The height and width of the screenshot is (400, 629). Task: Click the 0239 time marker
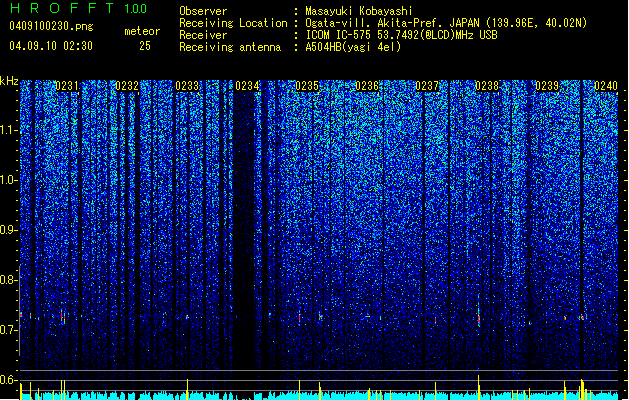pos(547,86)
